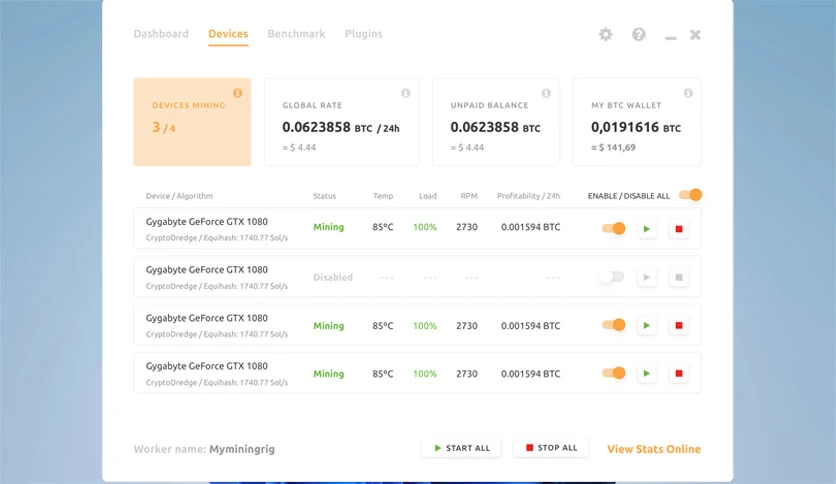Open the settings gear icon
This screenshot has height=484, width=836.
point(605,35)
